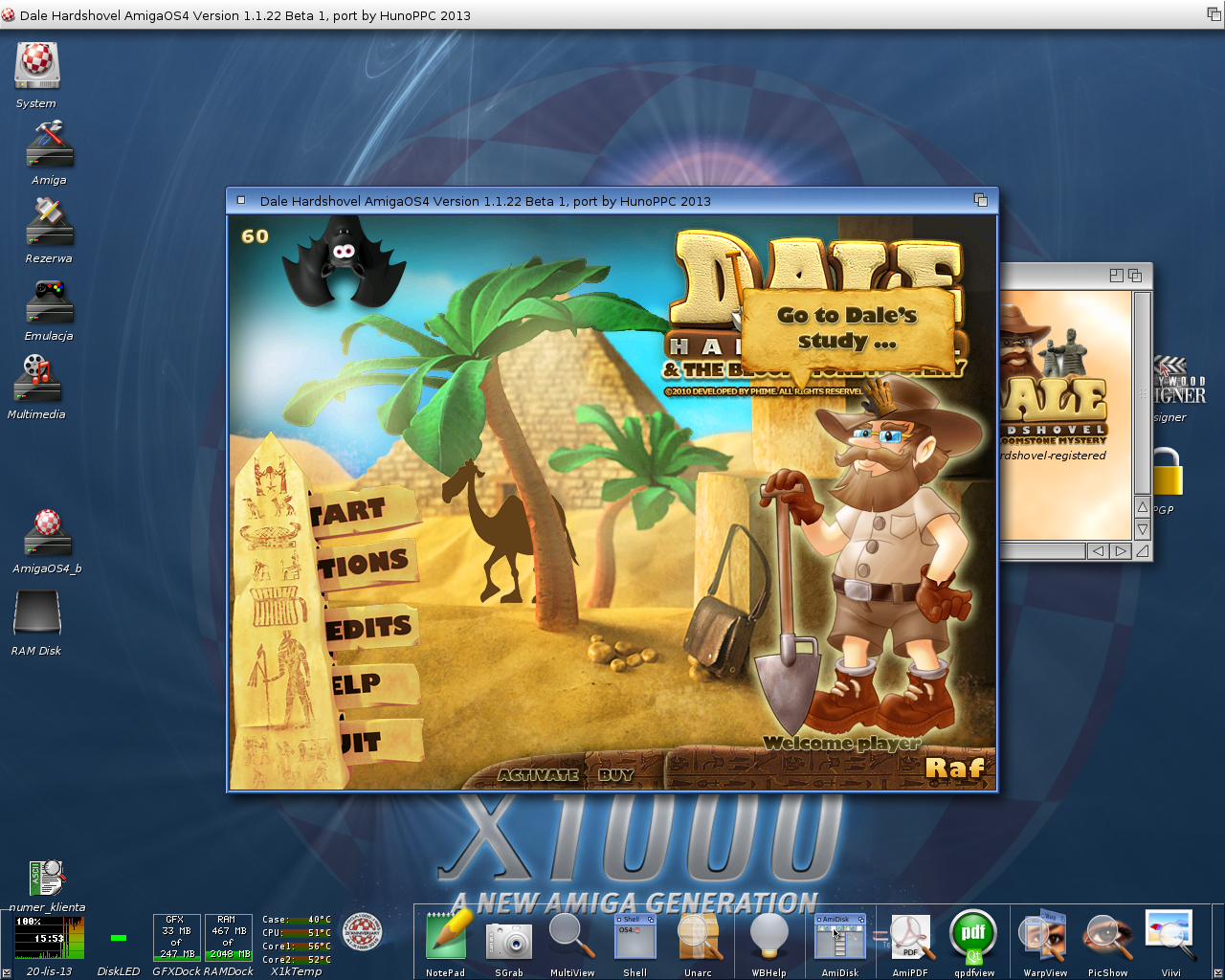Open the NotePad dock icon
Screen dimensions: 1225x980
(x=446, y=936)
